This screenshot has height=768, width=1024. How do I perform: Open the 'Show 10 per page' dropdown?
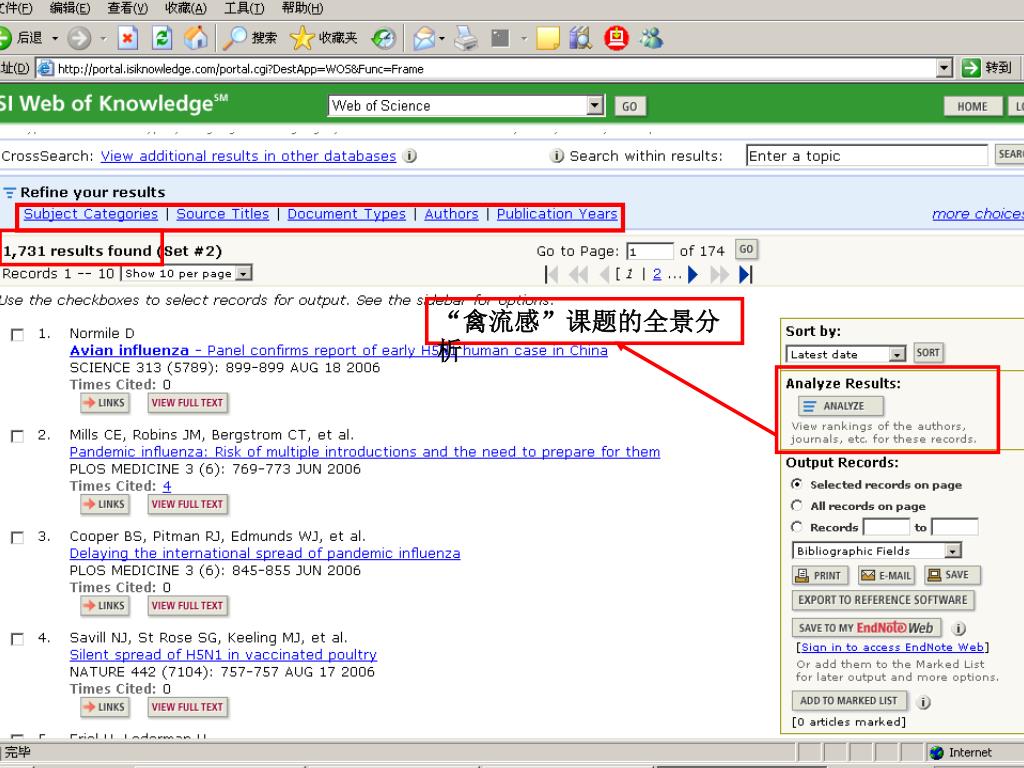244,273
